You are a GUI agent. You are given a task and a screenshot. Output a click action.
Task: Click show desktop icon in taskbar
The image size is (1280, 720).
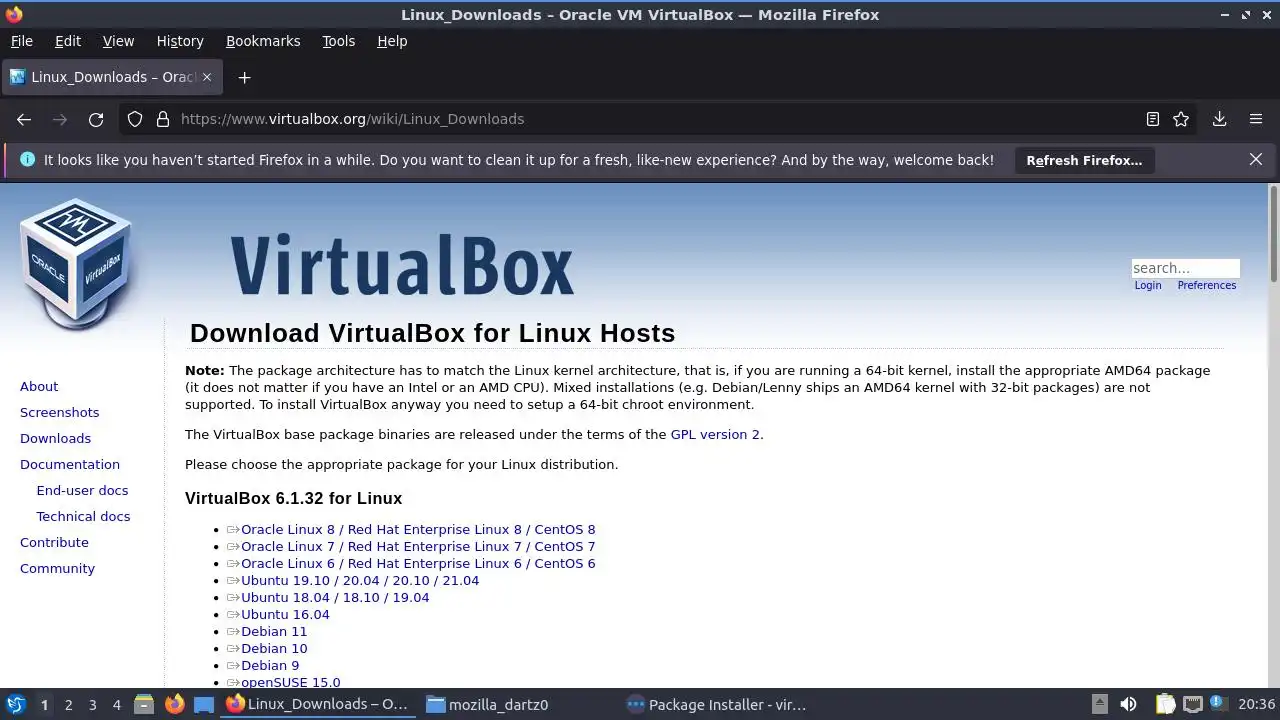pos(204,704)
